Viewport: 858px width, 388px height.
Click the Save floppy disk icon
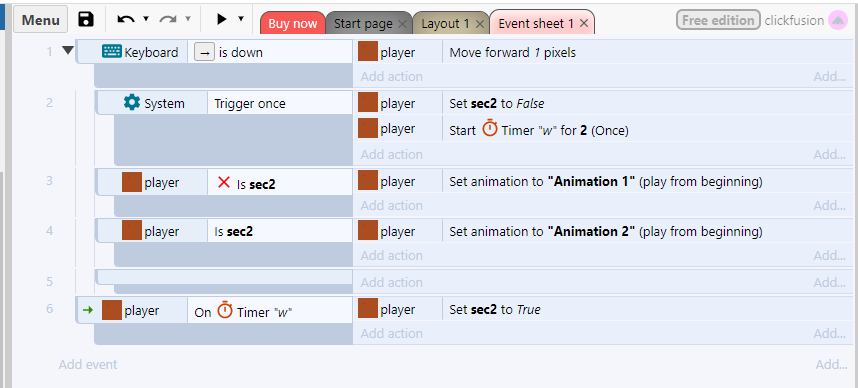(x=86, y=20)
